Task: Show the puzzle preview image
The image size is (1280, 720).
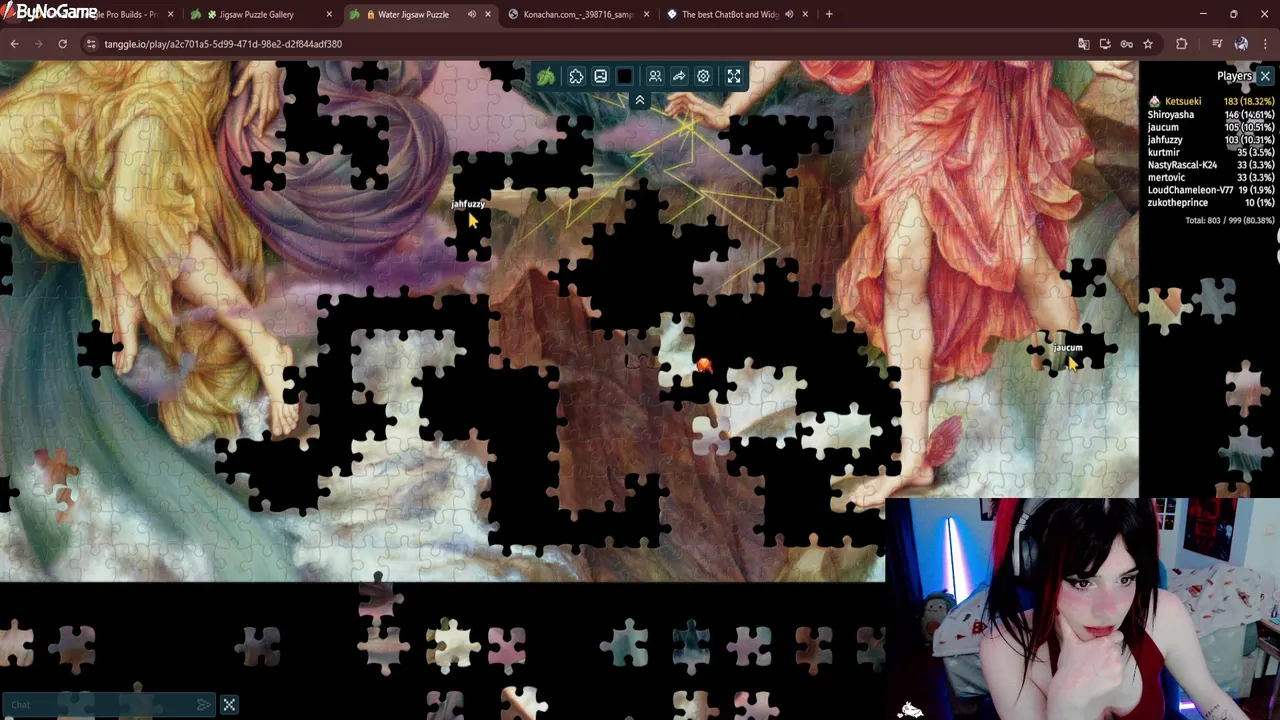Action: (600, 76)
